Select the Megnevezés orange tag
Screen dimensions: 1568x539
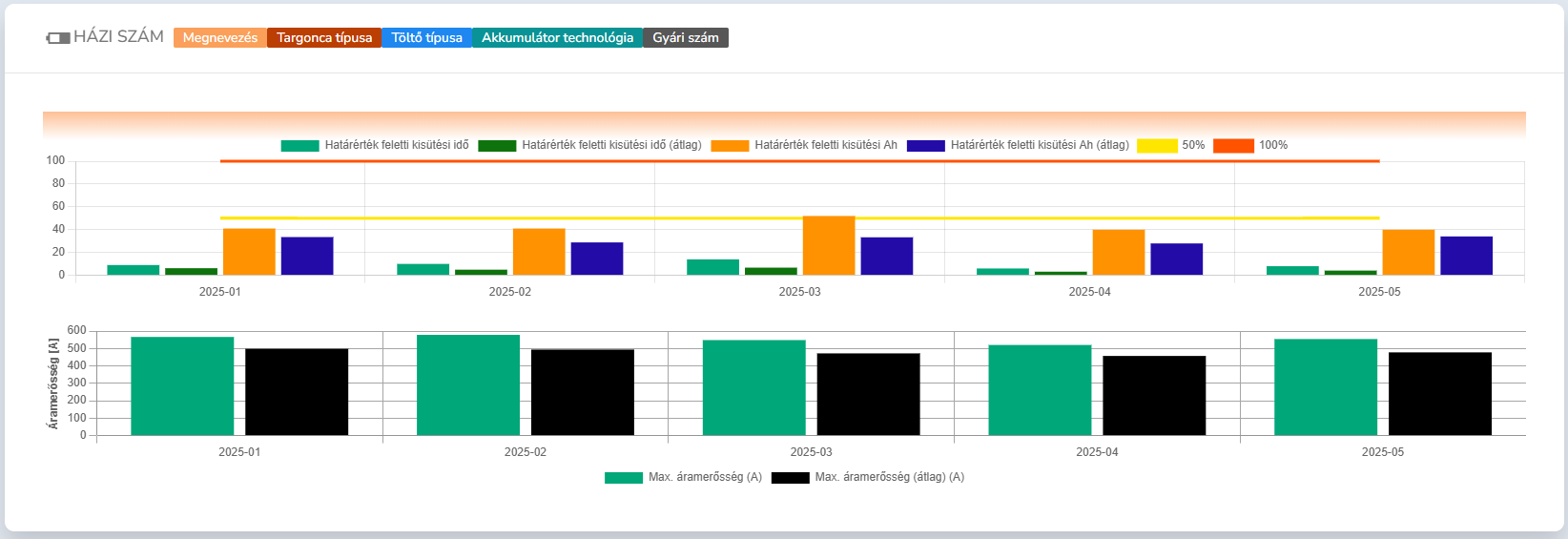[220, 38]
